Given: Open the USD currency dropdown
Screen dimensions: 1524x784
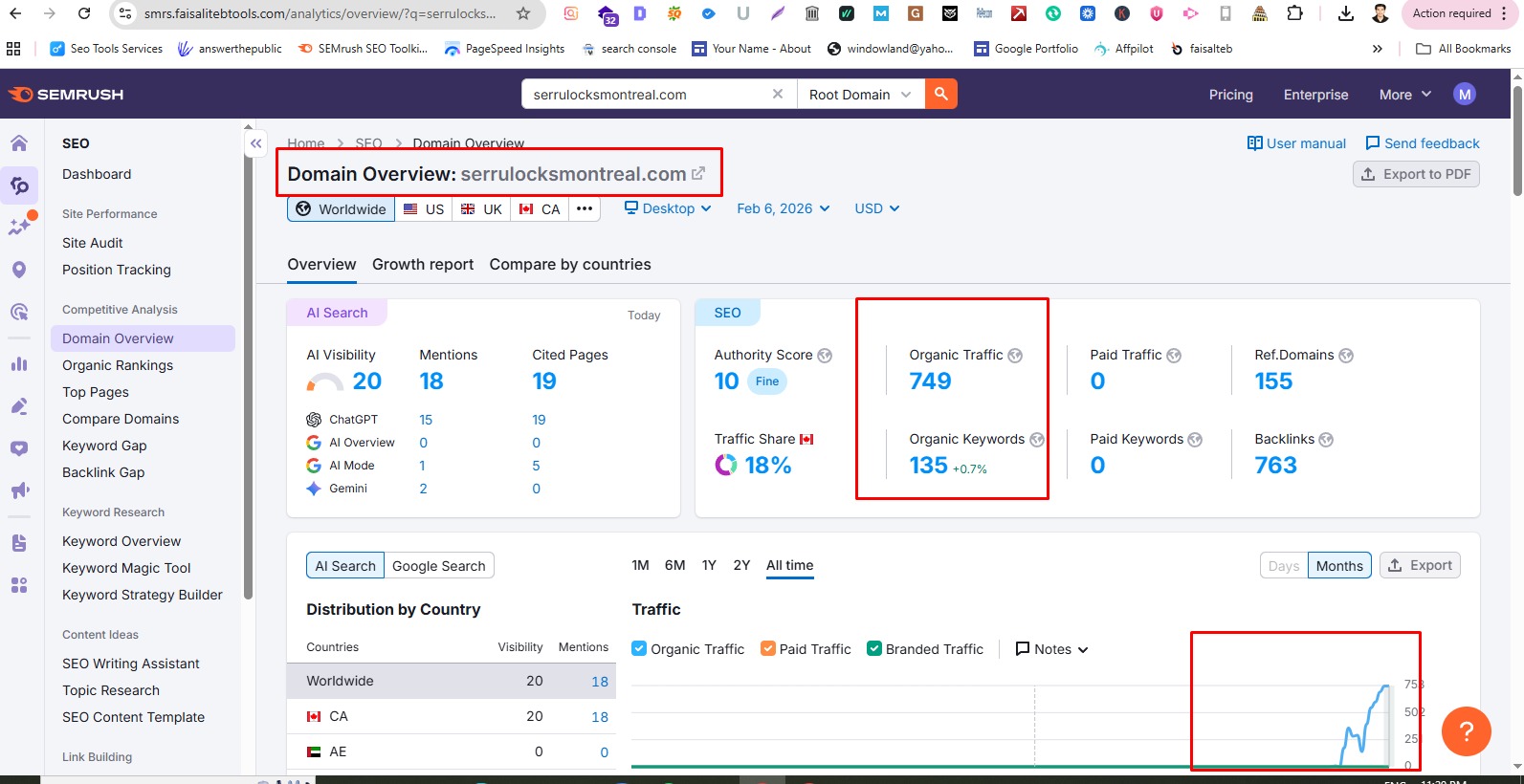Looking at the screenshot, I should coord(877,208).
